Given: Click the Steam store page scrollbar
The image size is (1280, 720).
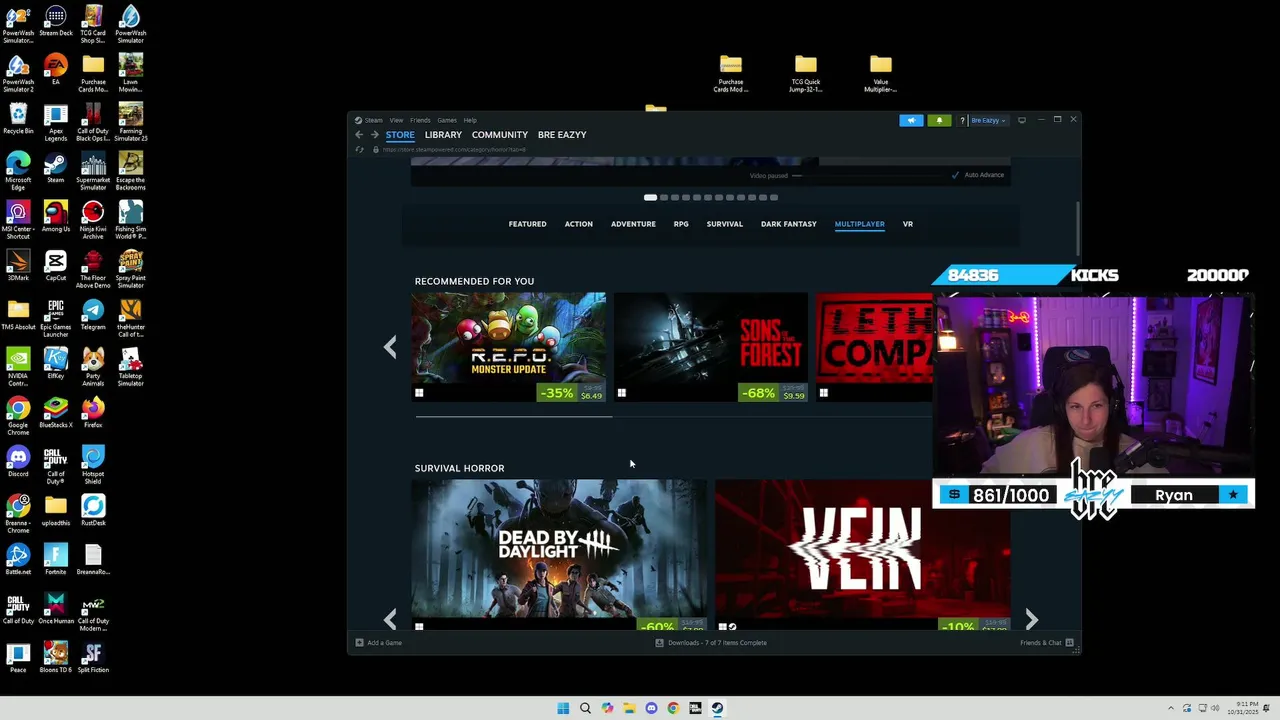Looking at the screenshot, I should click(1077, 228).
